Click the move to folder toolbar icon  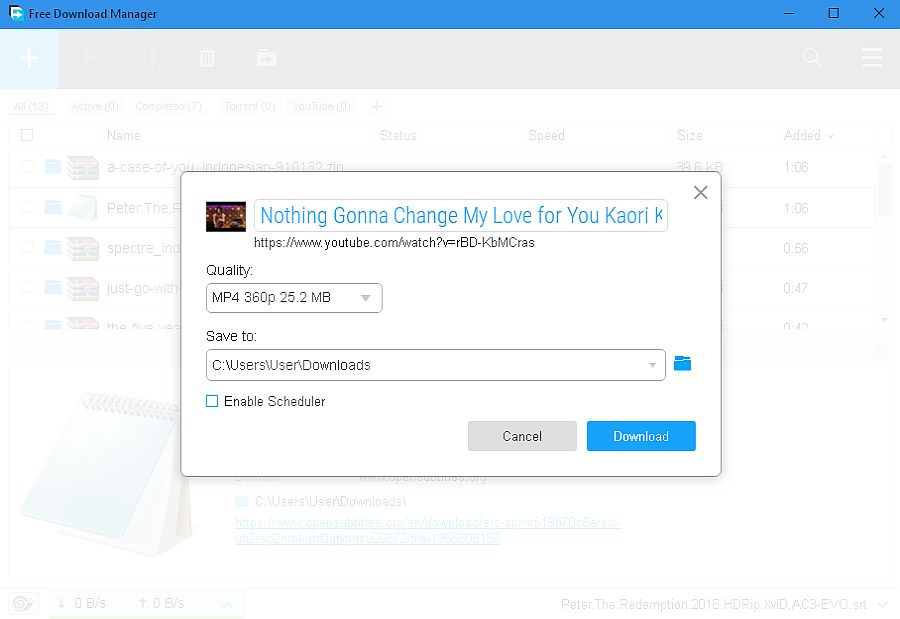tap(266, 58)
